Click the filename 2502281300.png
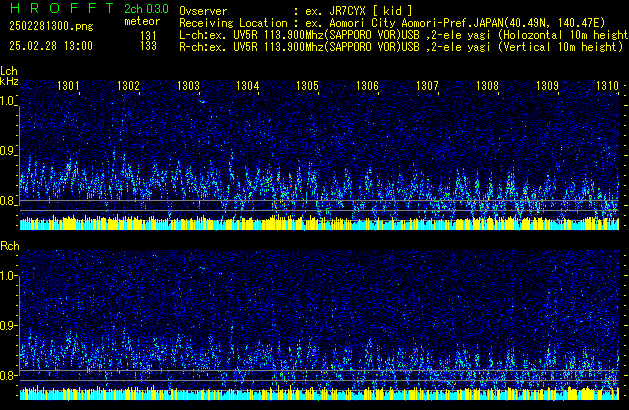The image size is (629, 410). (x=51, y=26)
